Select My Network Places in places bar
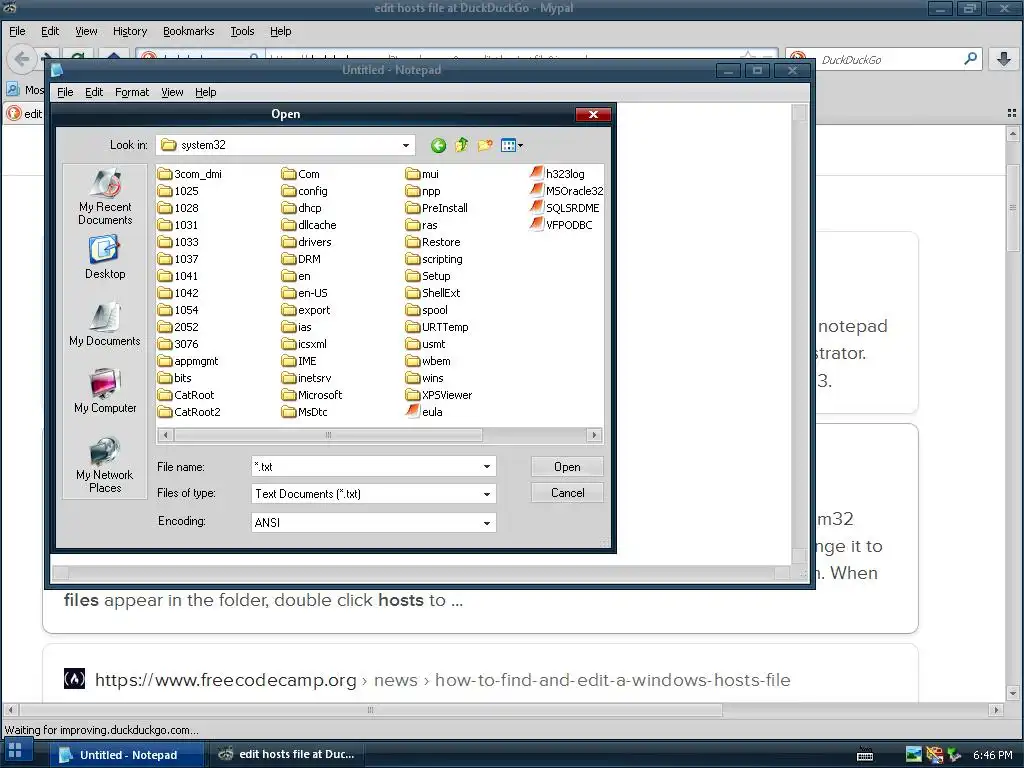The height and width of the screenshot is (768, 1024). 104,464
